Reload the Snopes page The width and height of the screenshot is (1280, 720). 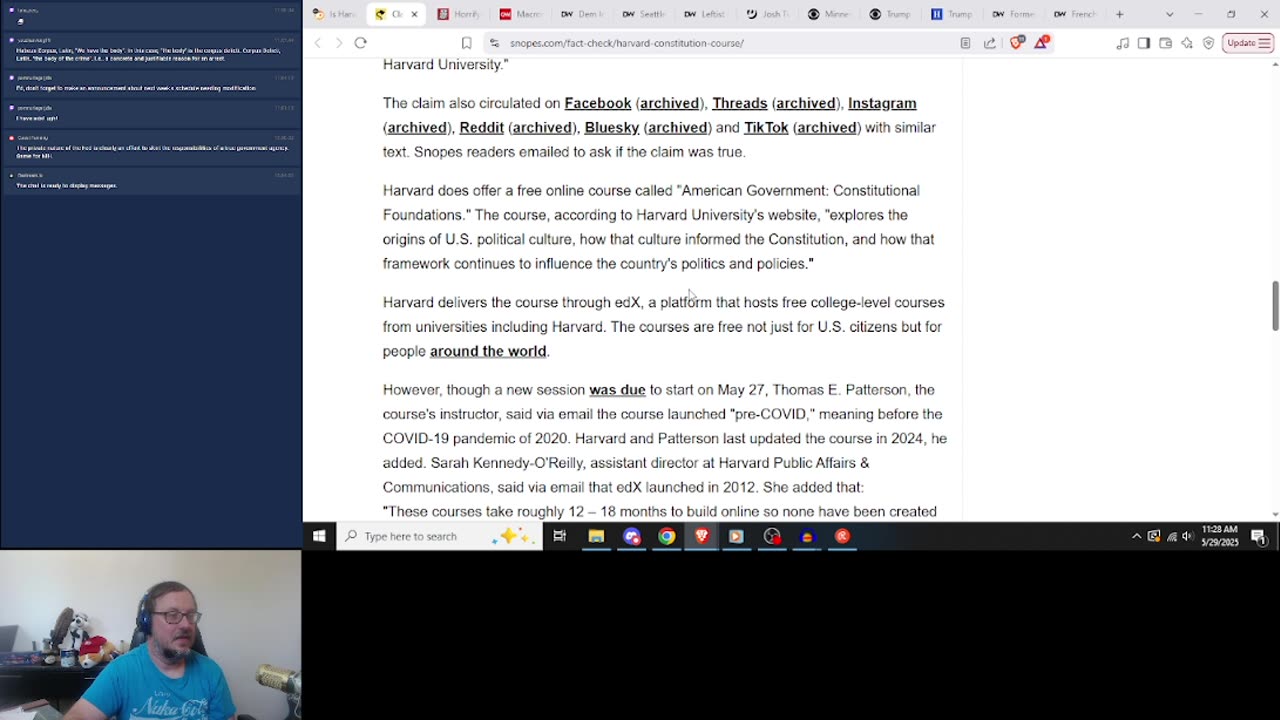(x=361, y=43)
